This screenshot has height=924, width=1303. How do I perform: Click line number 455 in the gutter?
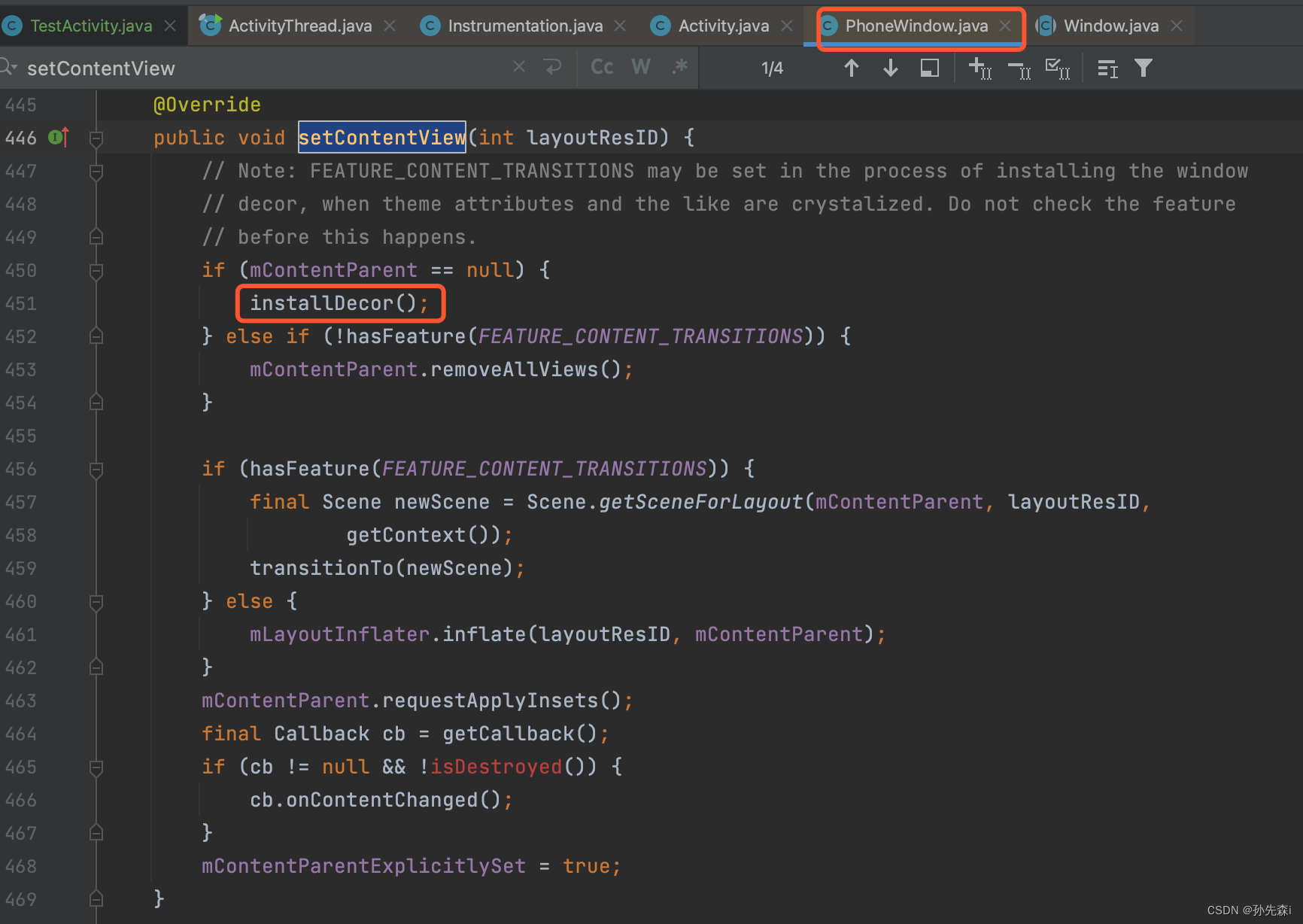pyautogui.click(x=21, y=436)
